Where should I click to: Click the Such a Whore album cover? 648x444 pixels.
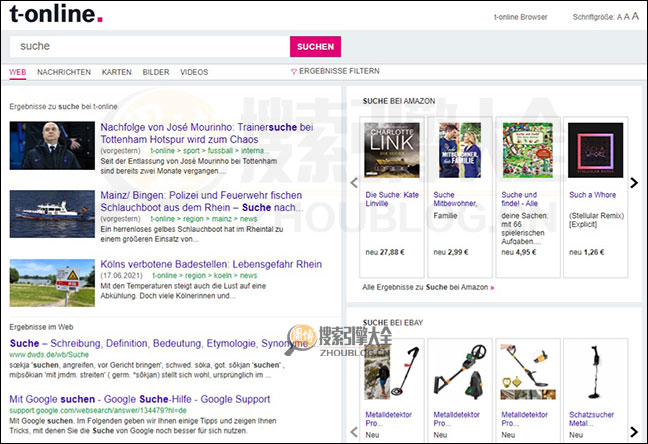click(x=596, y=150)
